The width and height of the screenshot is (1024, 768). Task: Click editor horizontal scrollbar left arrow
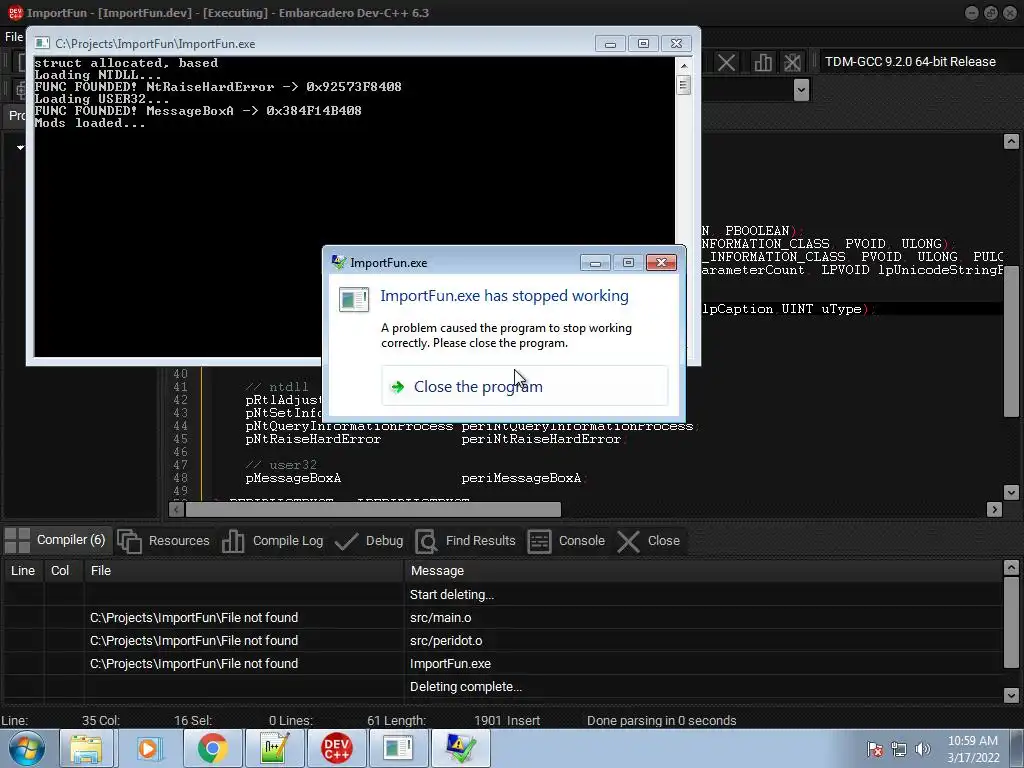[x=176, y=509]
